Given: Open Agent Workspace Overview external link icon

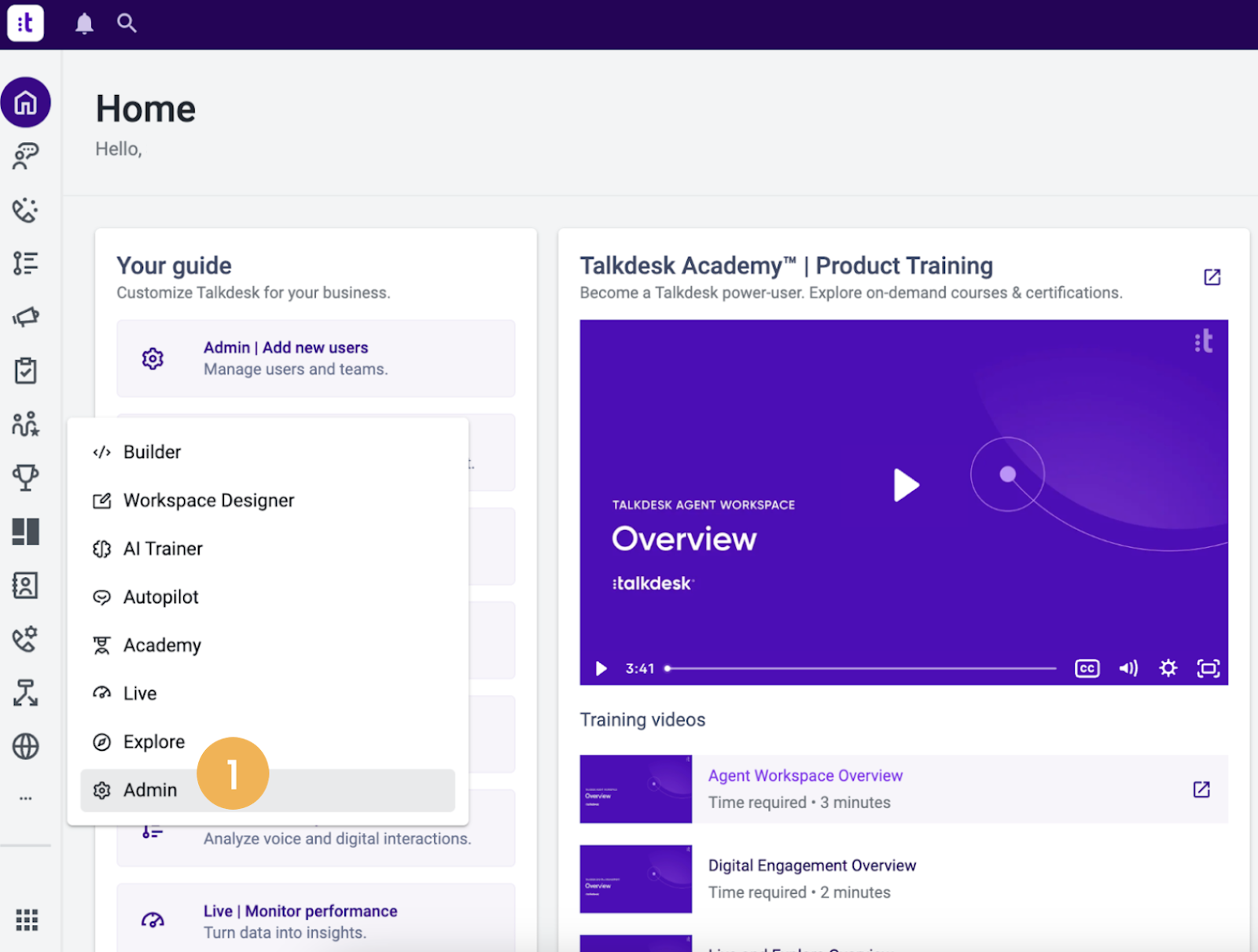Looking at the screenshot, I should (1201, 789).
